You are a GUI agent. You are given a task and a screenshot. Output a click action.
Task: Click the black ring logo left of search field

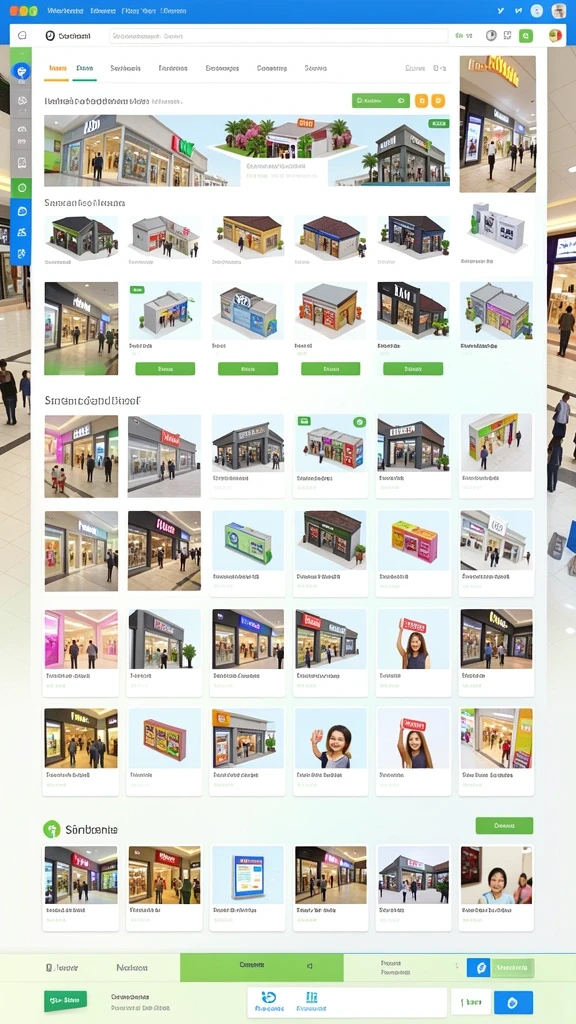[50, 36]
